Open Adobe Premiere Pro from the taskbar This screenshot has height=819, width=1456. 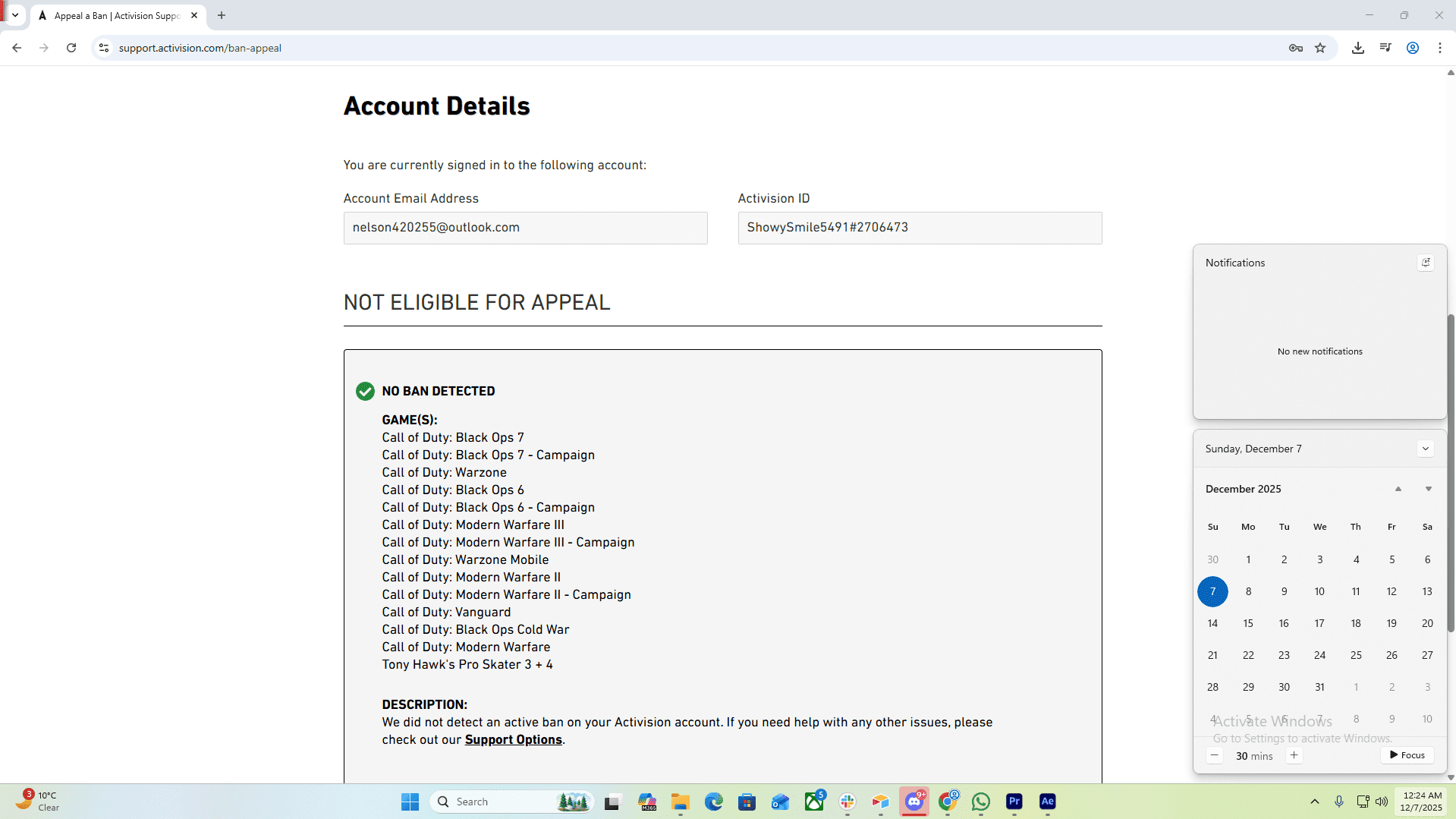coord(1014,802)
